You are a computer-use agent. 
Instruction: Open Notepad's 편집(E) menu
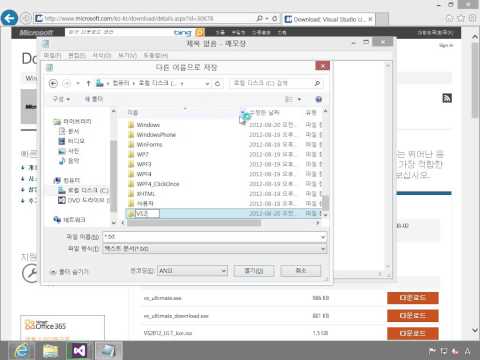(77, 56)
